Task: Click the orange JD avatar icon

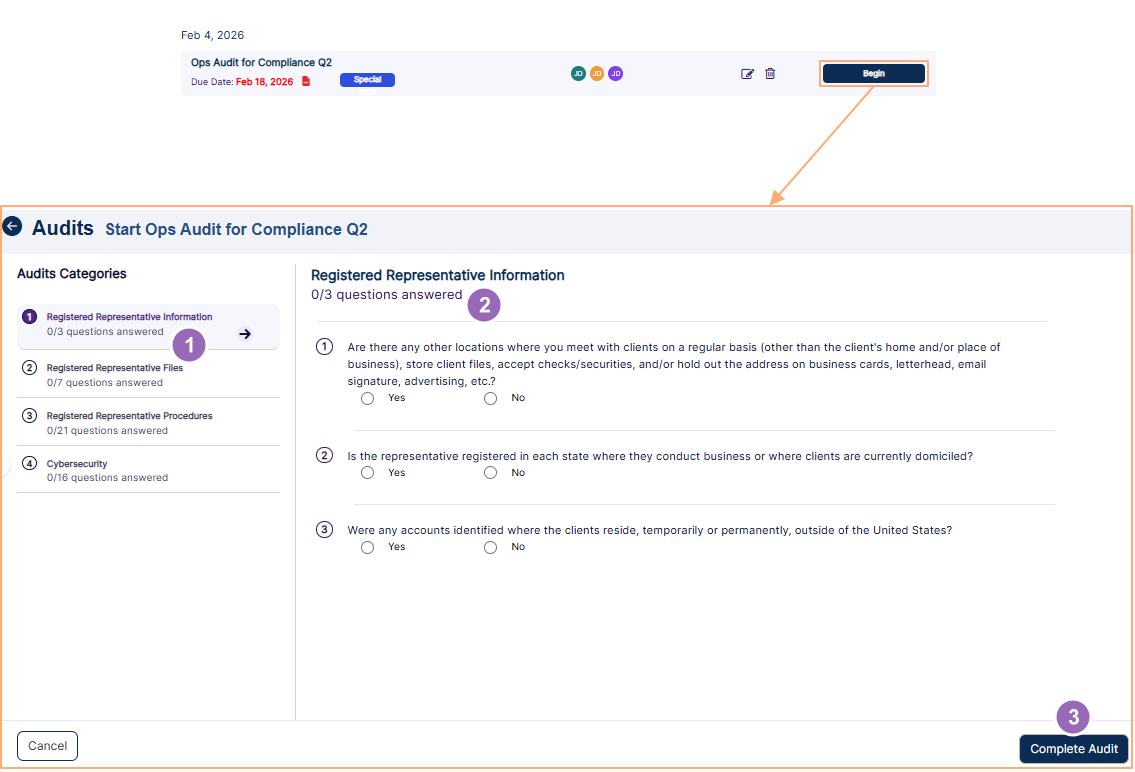Action: (597, 73)
